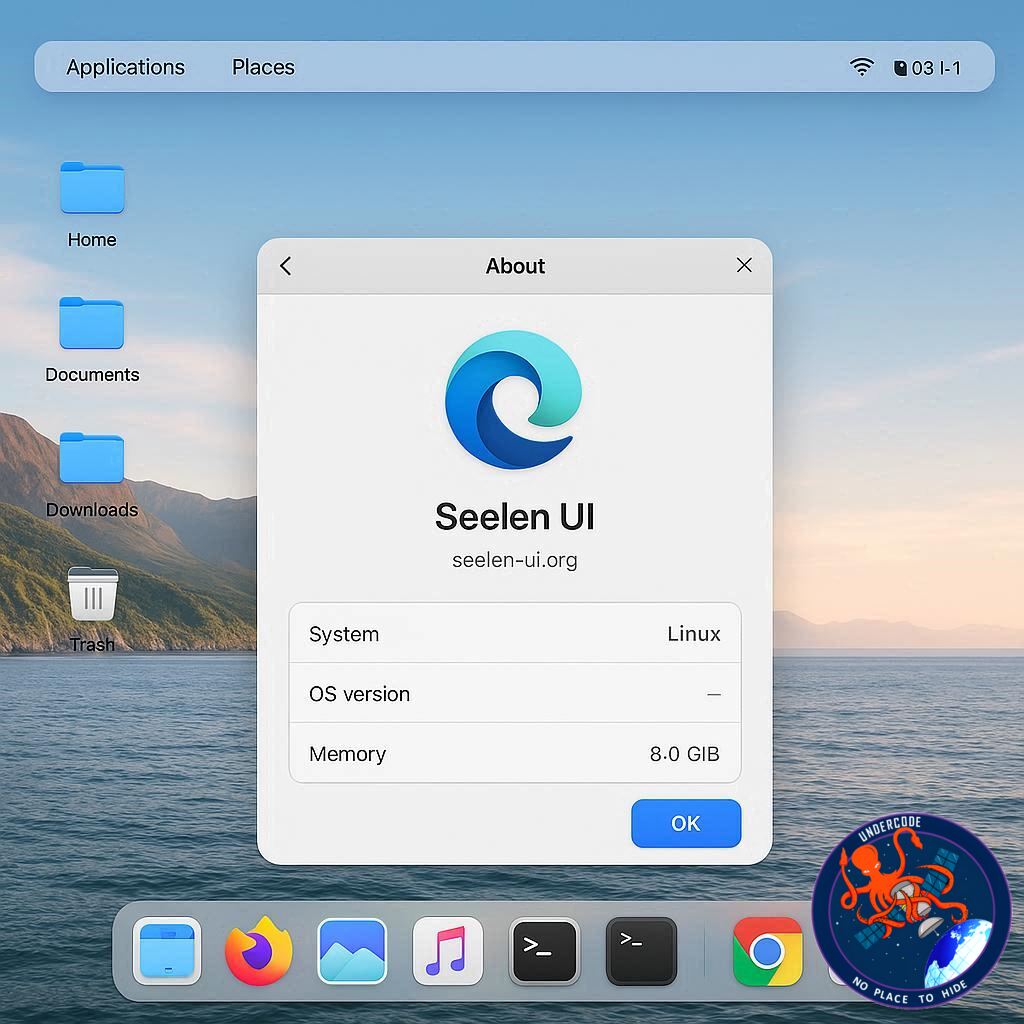Viewport: 1024px width, 1024px height.
Task: Open the Trash bin on desktop
Action: click(x=93, y=594)
